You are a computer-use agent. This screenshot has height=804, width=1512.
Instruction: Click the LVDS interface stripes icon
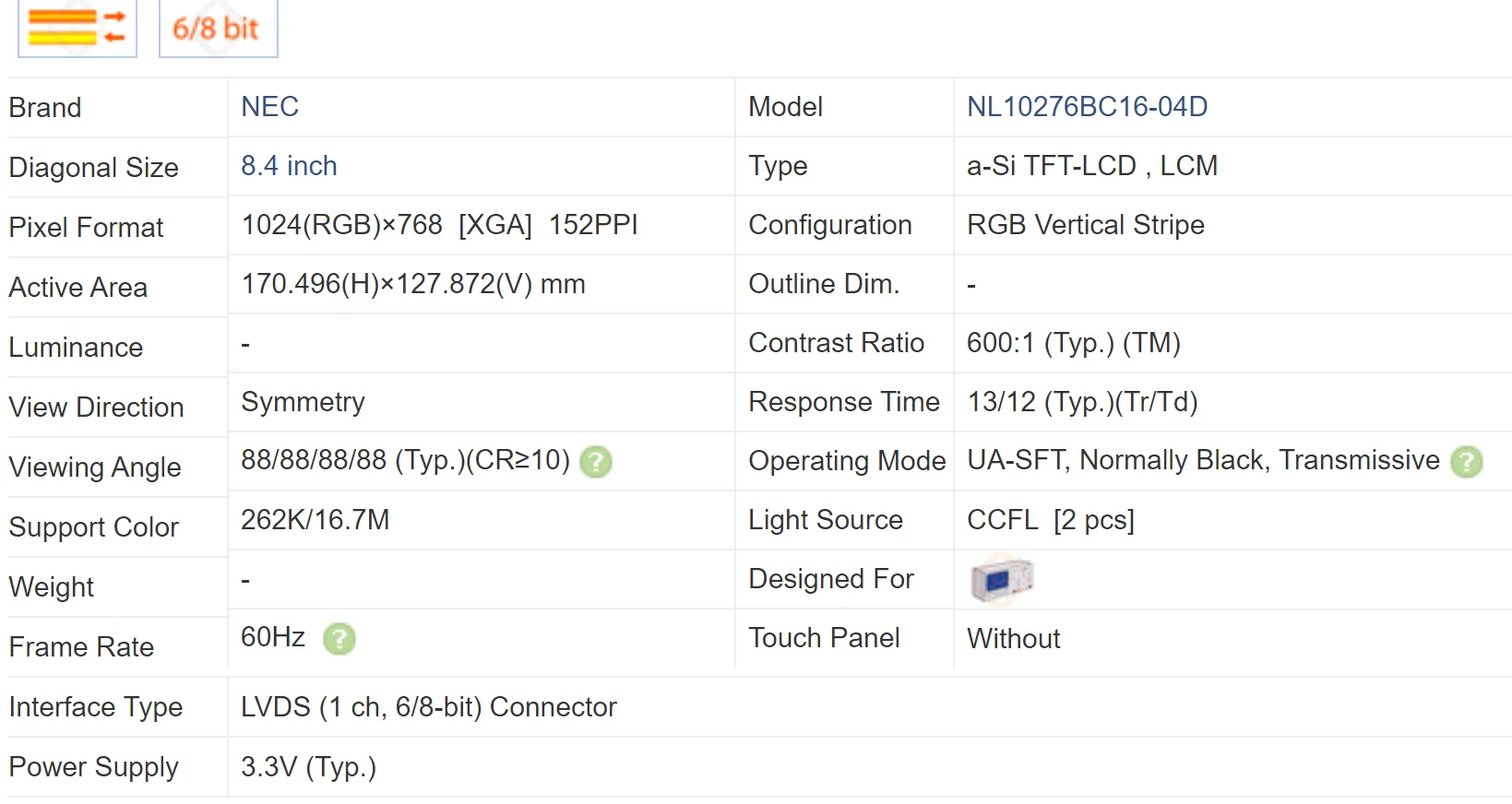coord(77,27)
